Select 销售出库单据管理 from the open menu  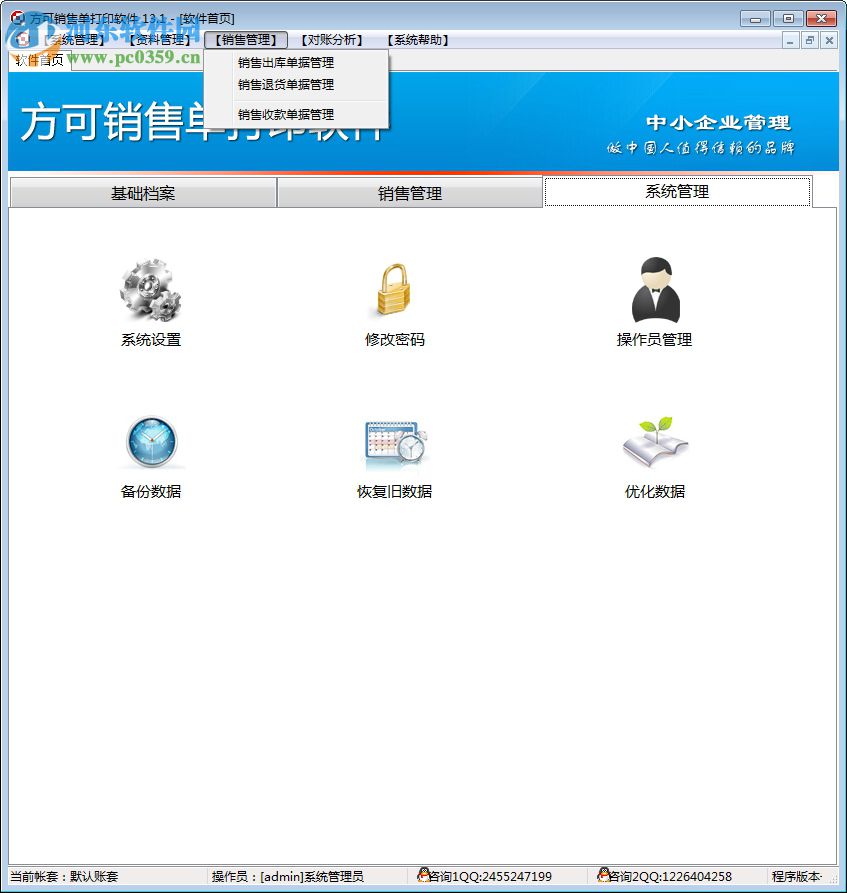(x=285, y=61)
